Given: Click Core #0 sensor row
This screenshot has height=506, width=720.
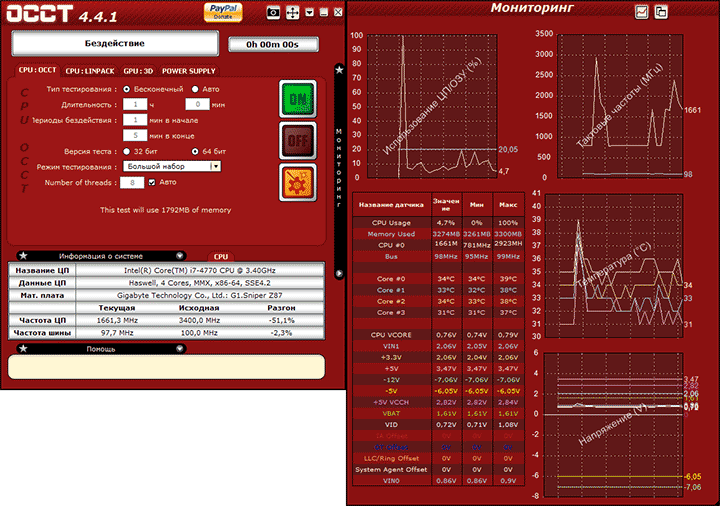Looking at the screenshot, I should [x=439, y=279].
